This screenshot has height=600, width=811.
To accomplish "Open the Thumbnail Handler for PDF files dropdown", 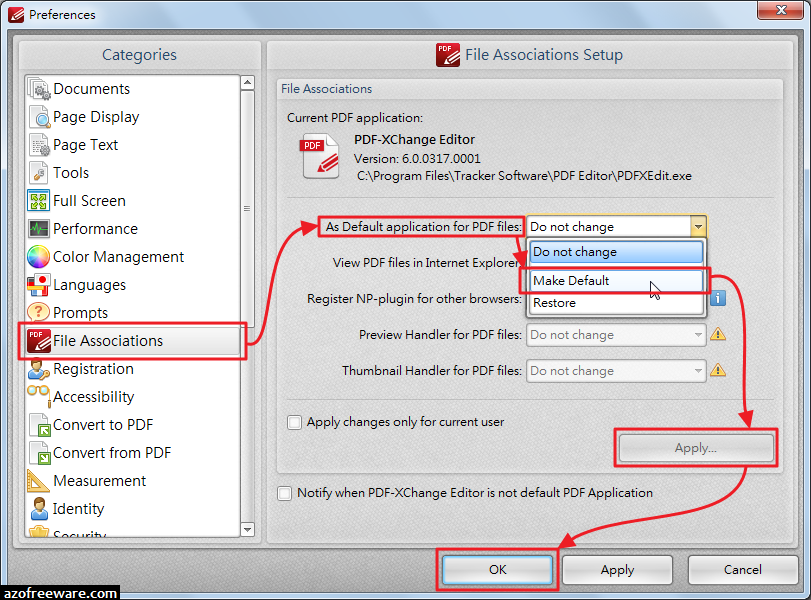I will [x=616, y=371].
